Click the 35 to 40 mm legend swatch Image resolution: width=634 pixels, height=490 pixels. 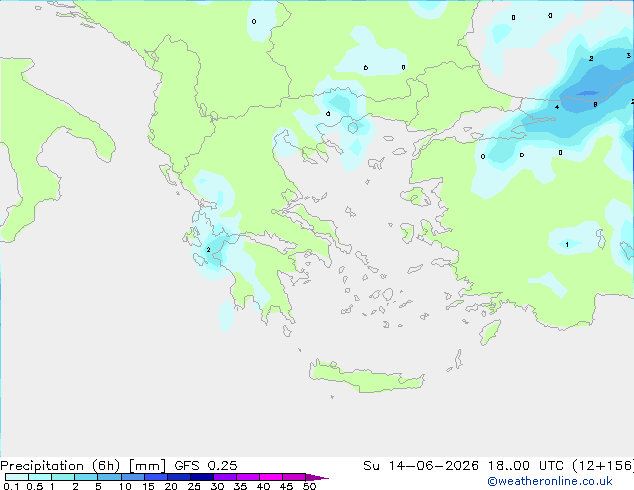click(x=247, y=477)
